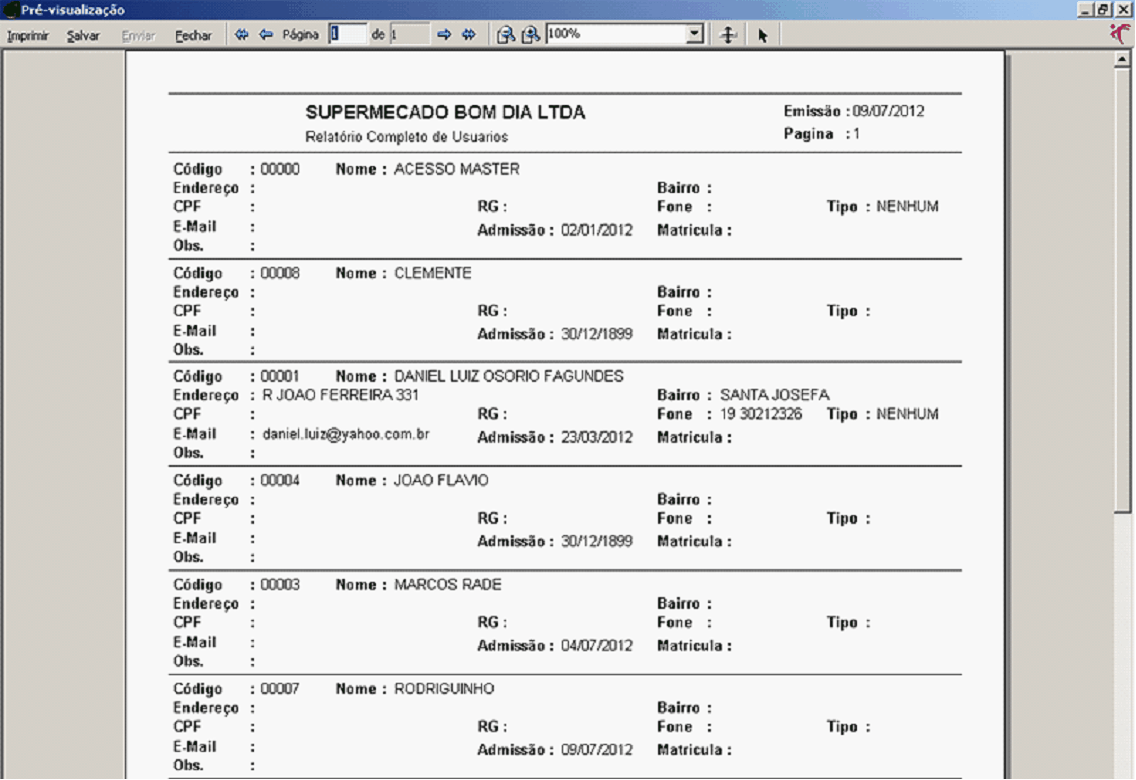Click the zoom in magnifier icon
The image size is (1136, 780).
531,35
